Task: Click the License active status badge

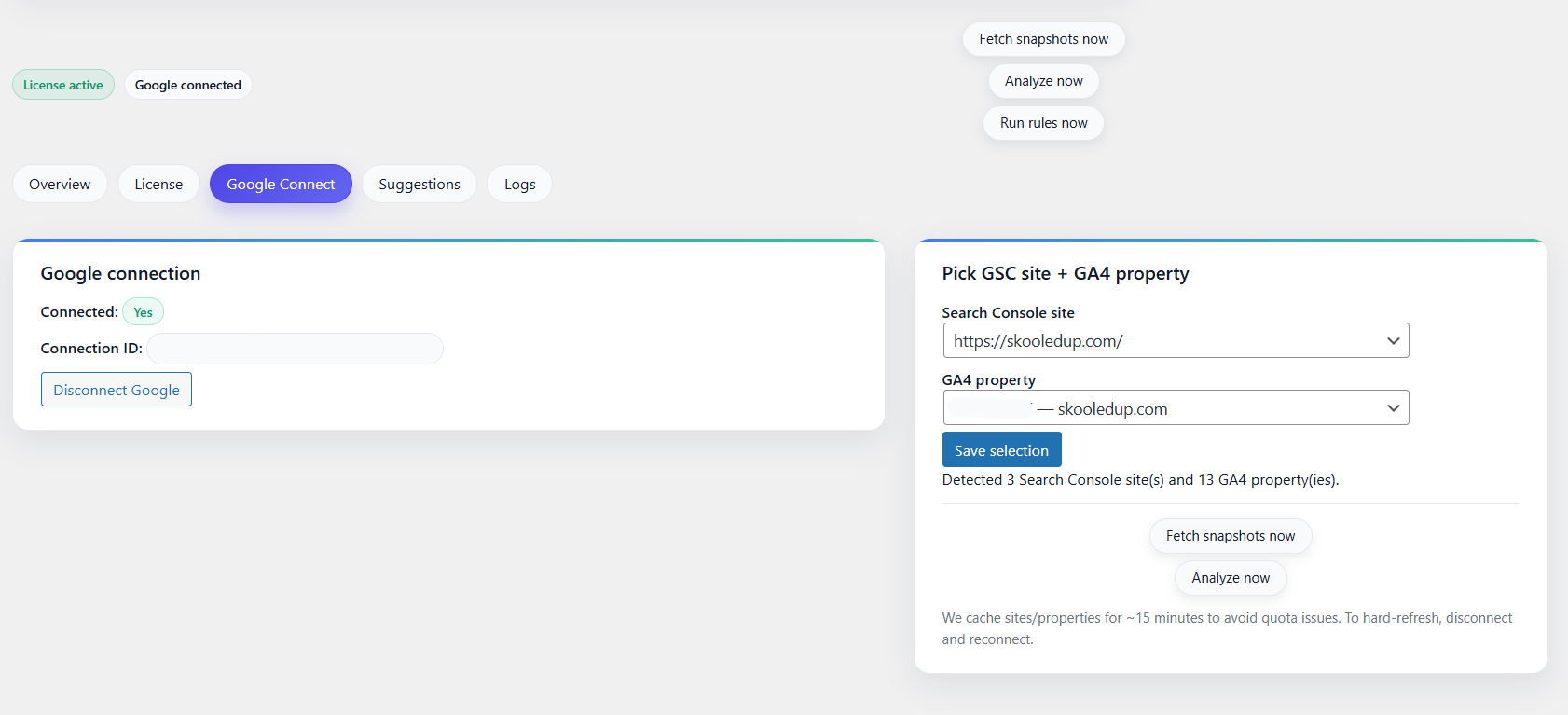Action: click(63, 85)
